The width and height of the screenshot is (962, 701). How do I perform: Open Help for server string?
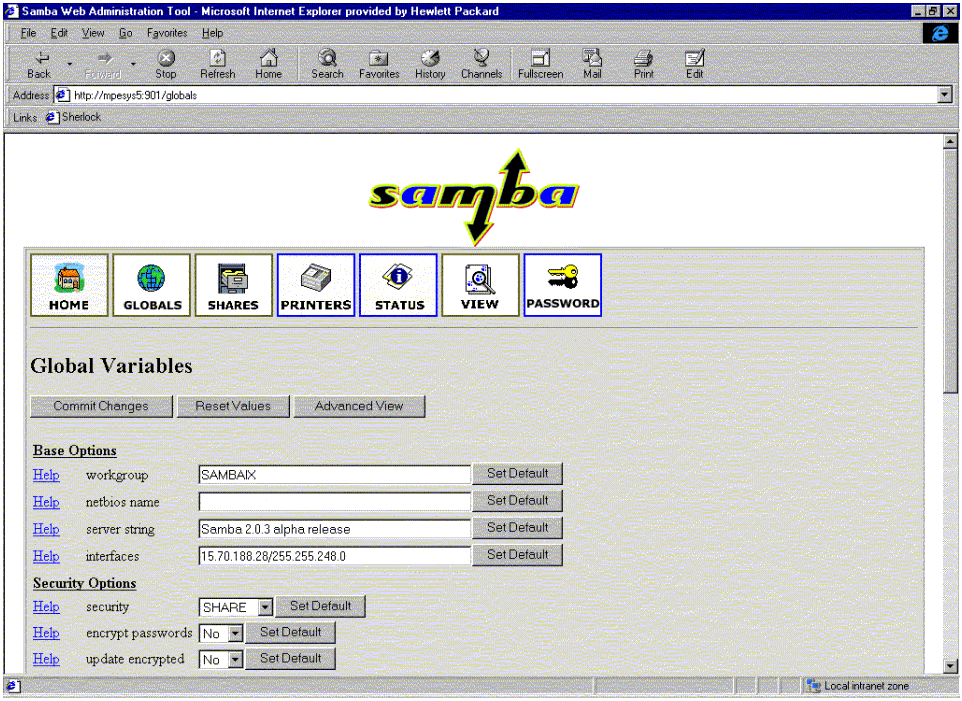pos(46,529)
